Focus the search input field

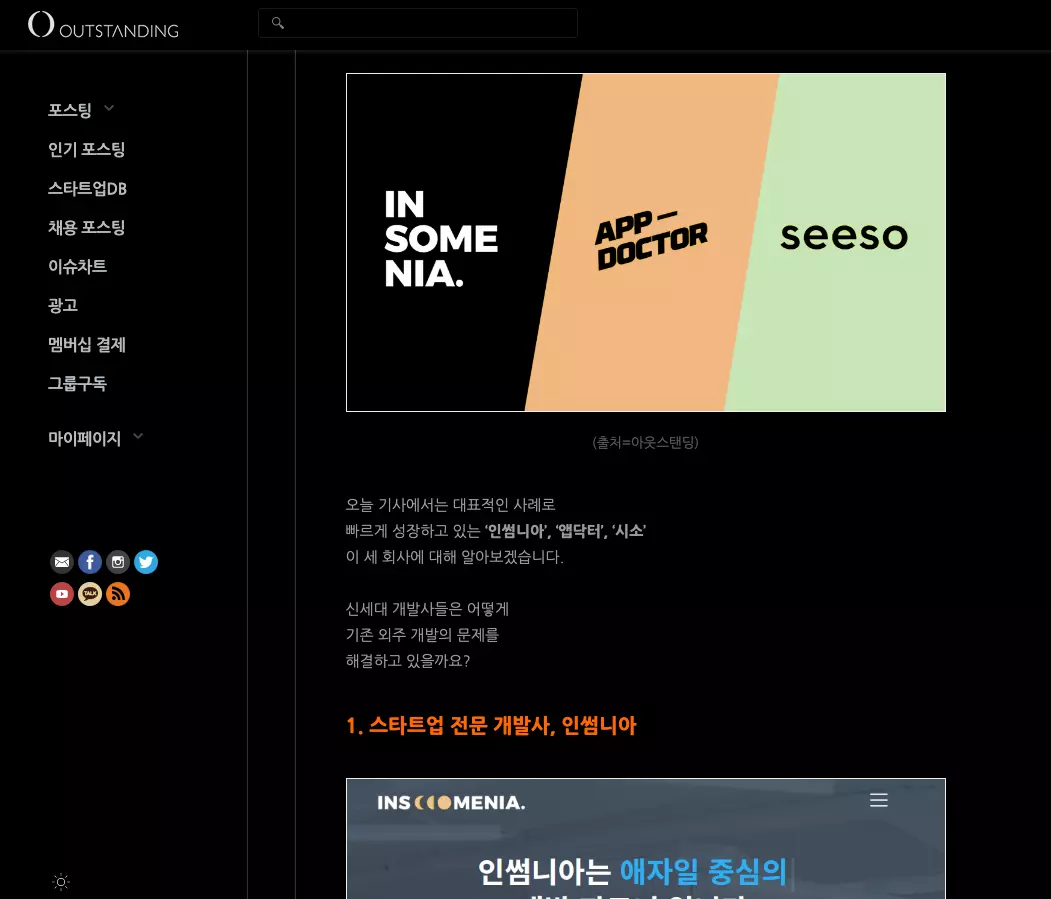418,23
